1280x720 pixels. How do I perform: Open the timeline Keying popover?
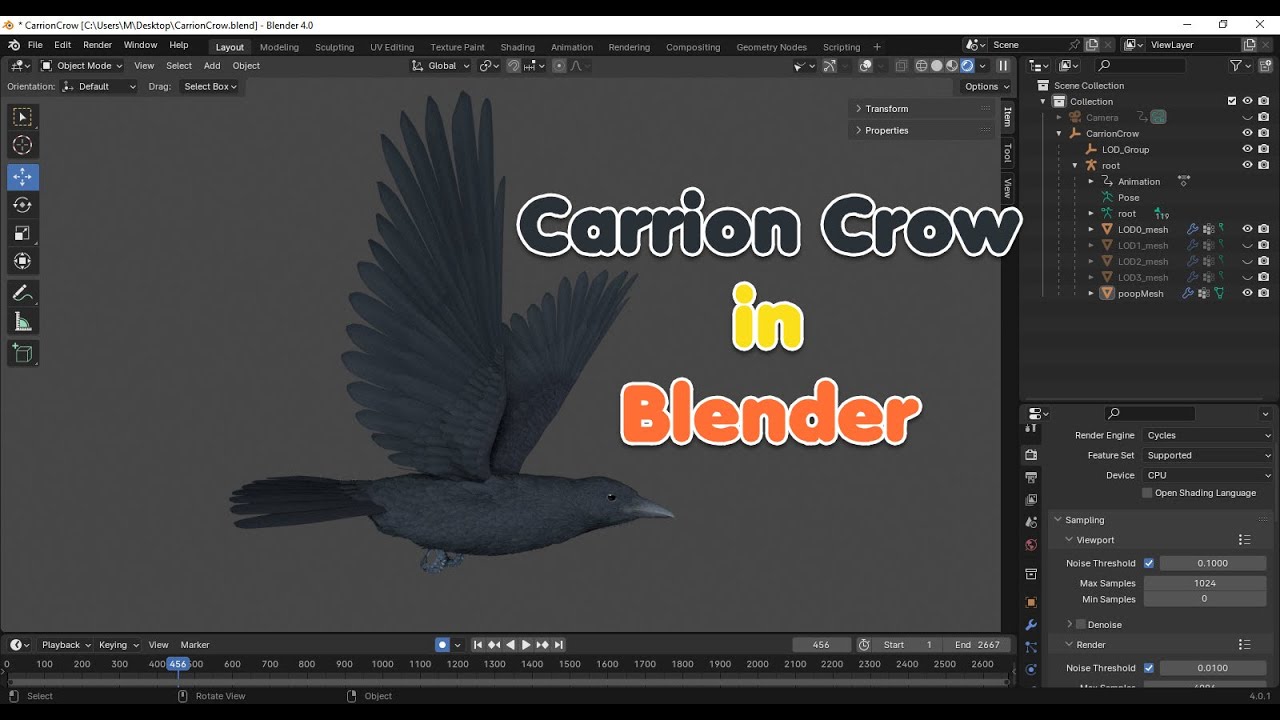point(118,645)
